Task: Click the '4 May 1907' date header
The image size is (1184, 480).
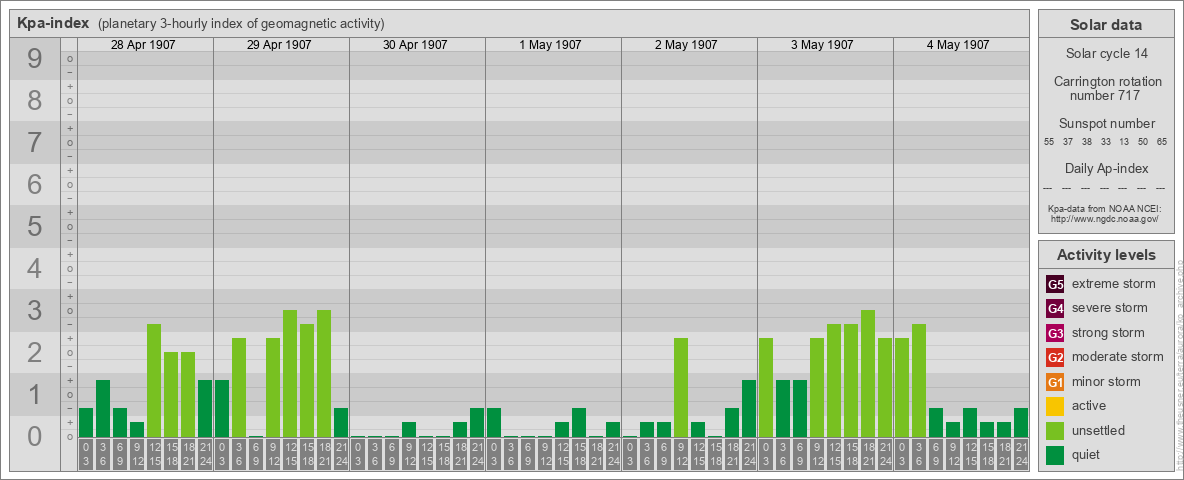Action: coord(958,45)
